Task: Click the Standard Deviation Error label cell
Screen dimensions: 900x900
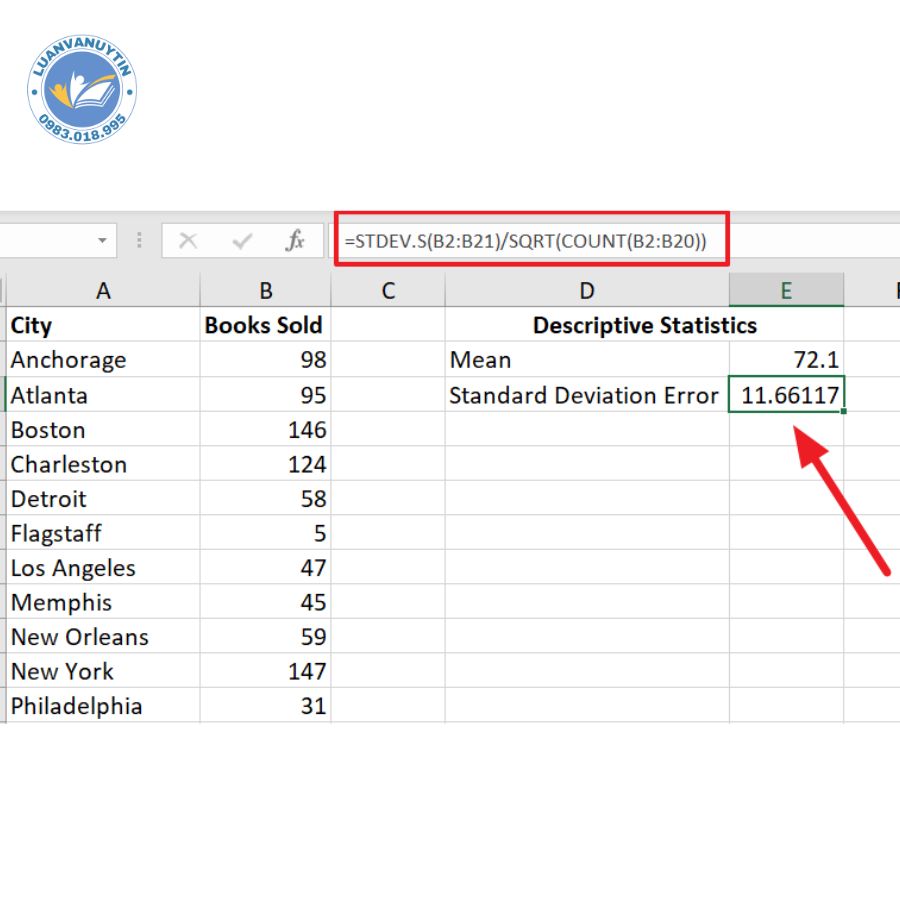Action: tap(586, 395)
